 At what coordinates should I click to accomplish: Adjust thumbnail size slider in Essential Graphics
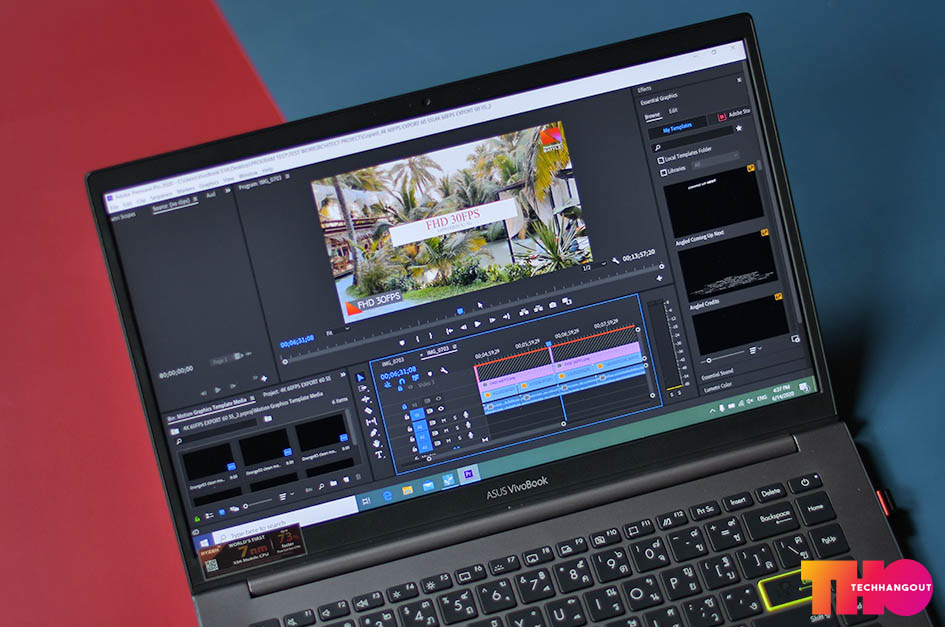tap(709, 361)
